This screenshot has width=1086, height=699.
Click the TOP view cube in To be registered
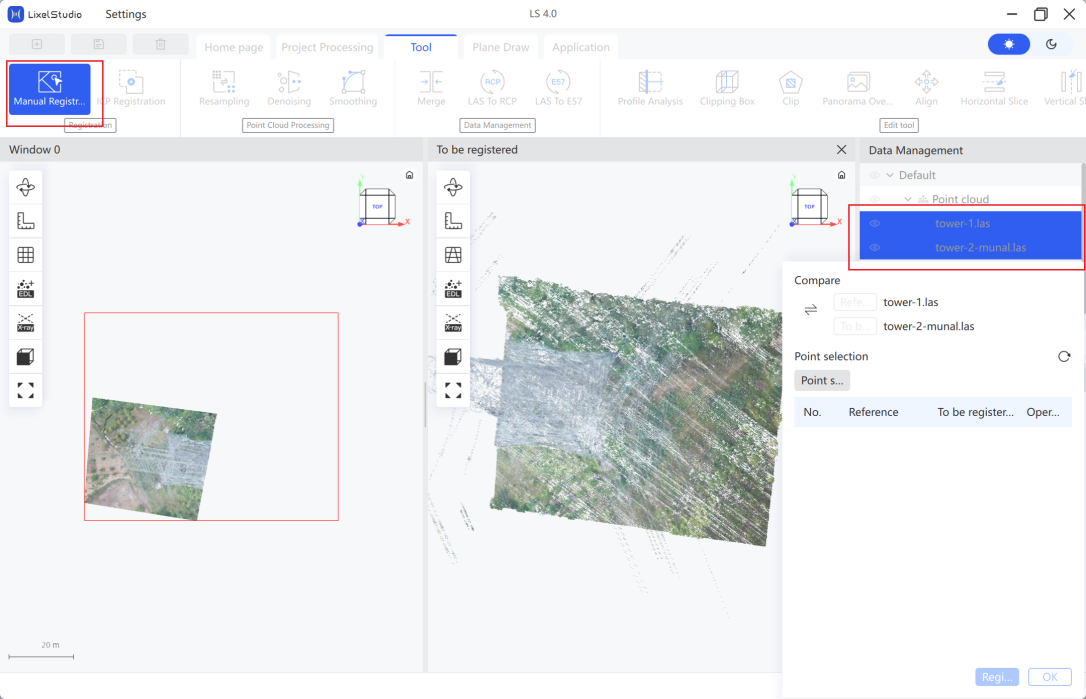(x=809, y=206)
